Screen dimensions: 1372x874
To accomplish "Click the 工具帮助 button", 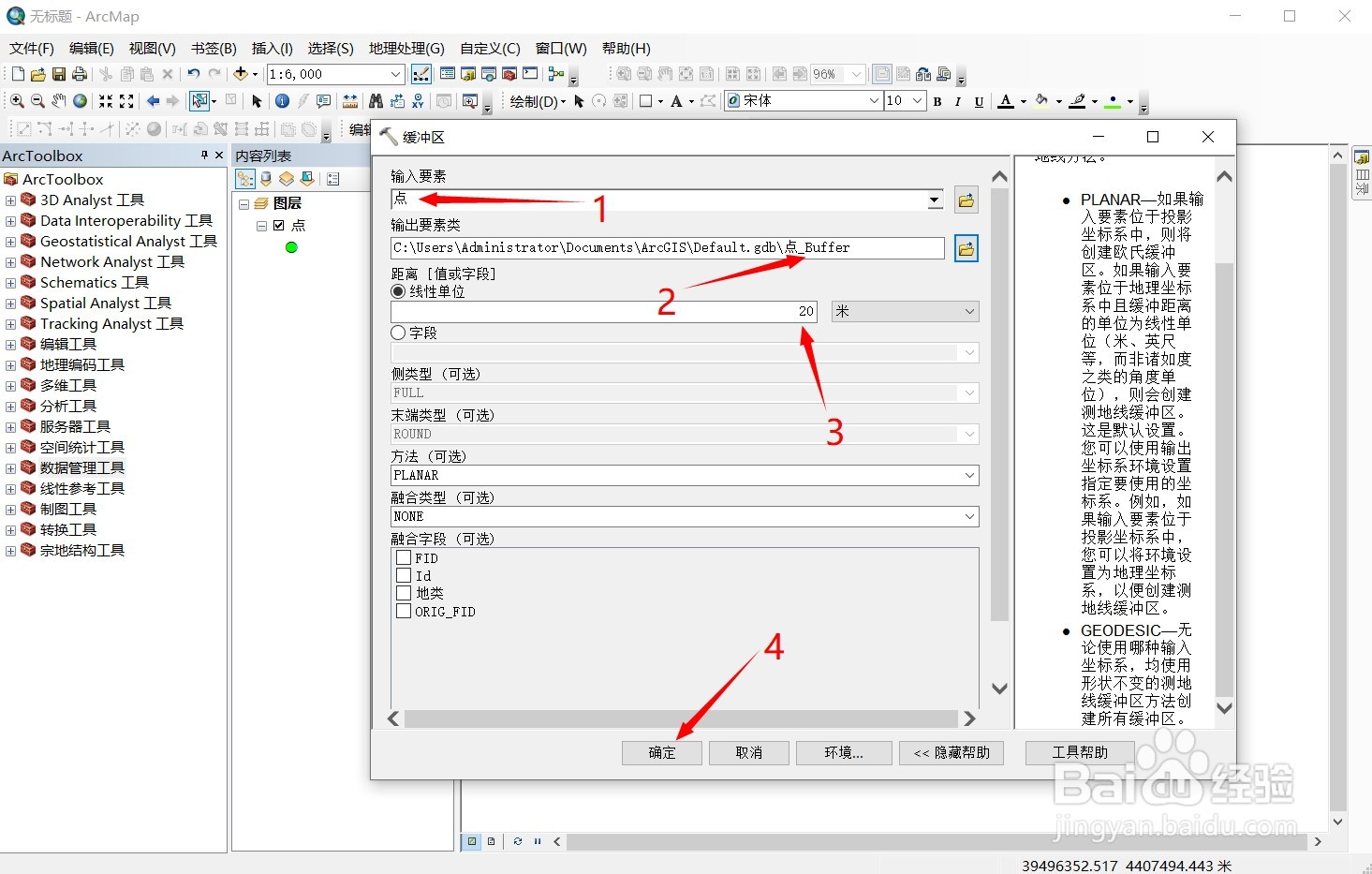I will click(1080, 753).
